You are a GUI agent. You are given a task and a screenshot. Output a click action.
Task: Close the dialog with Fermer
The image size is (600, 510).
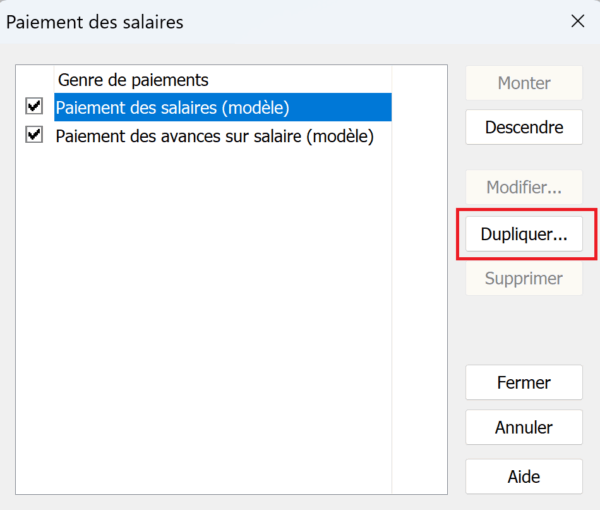[524, 383]
